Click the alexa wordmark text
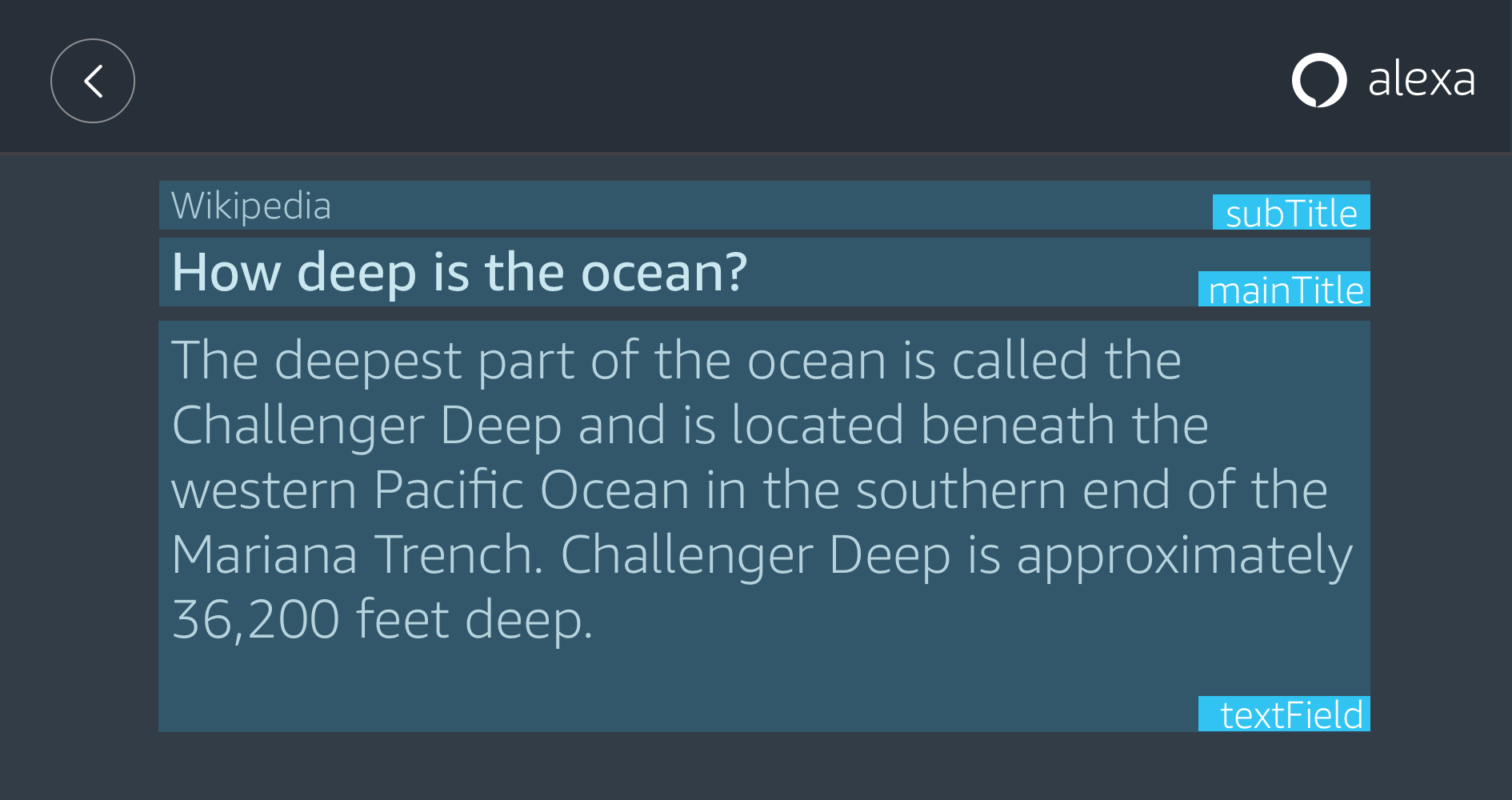The height and width of the screenshot is (800, 1512). tap(1421, 80)
